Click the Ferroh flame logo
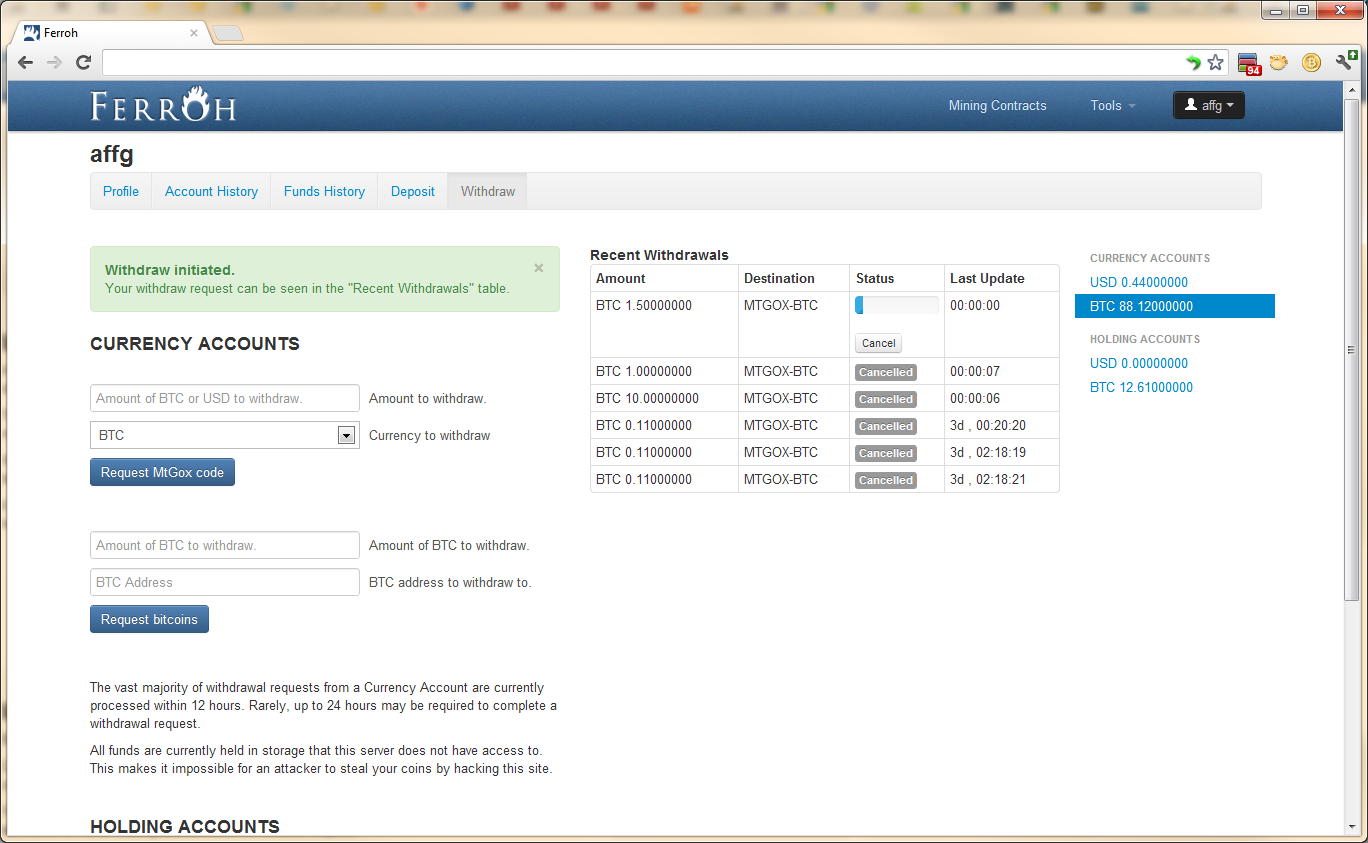This screenshot has height=843, width=1368. 163,105
